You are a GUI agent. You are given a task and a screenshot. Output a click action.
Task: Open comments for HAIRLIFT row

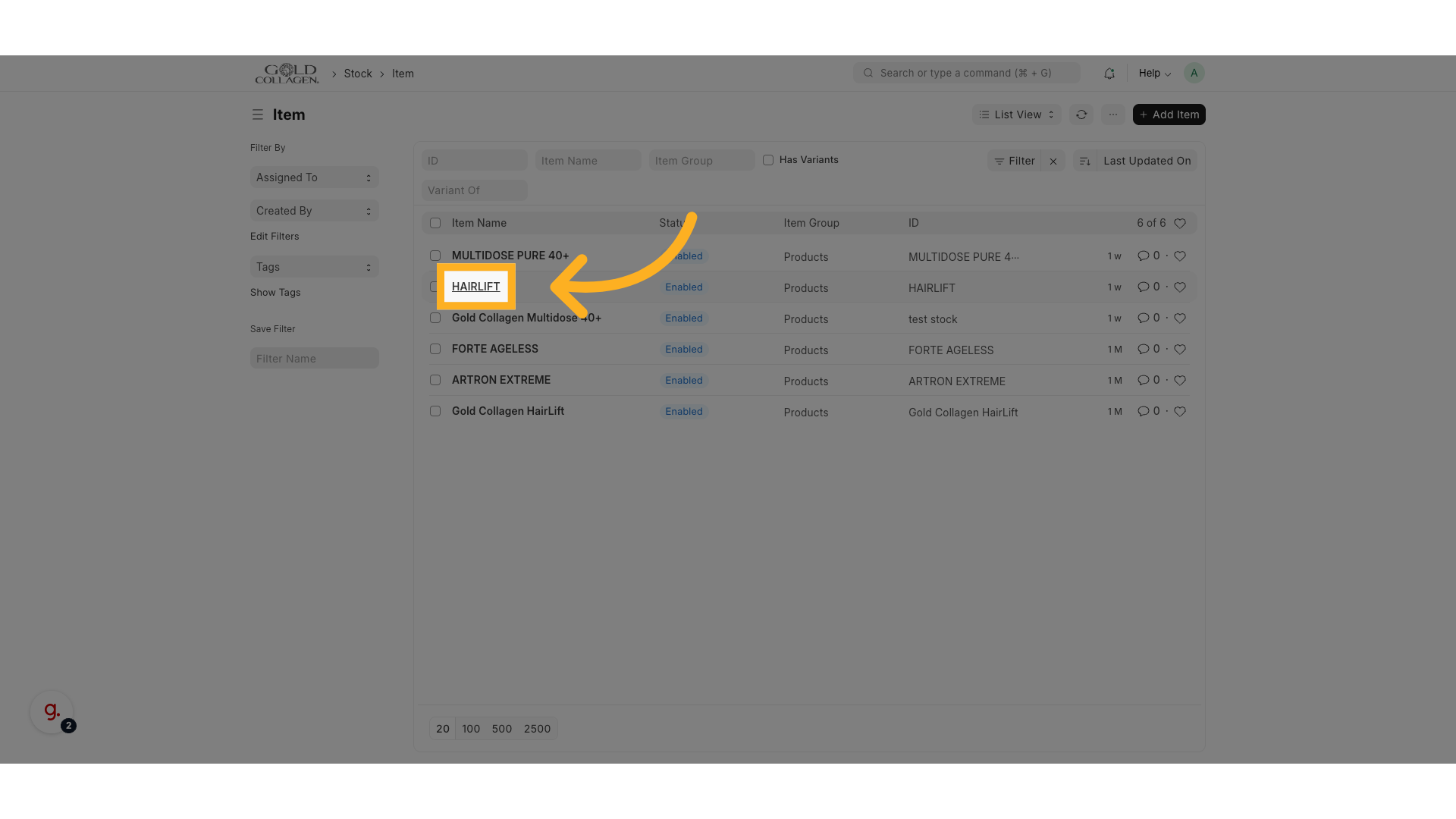(x=1148, y=287)
